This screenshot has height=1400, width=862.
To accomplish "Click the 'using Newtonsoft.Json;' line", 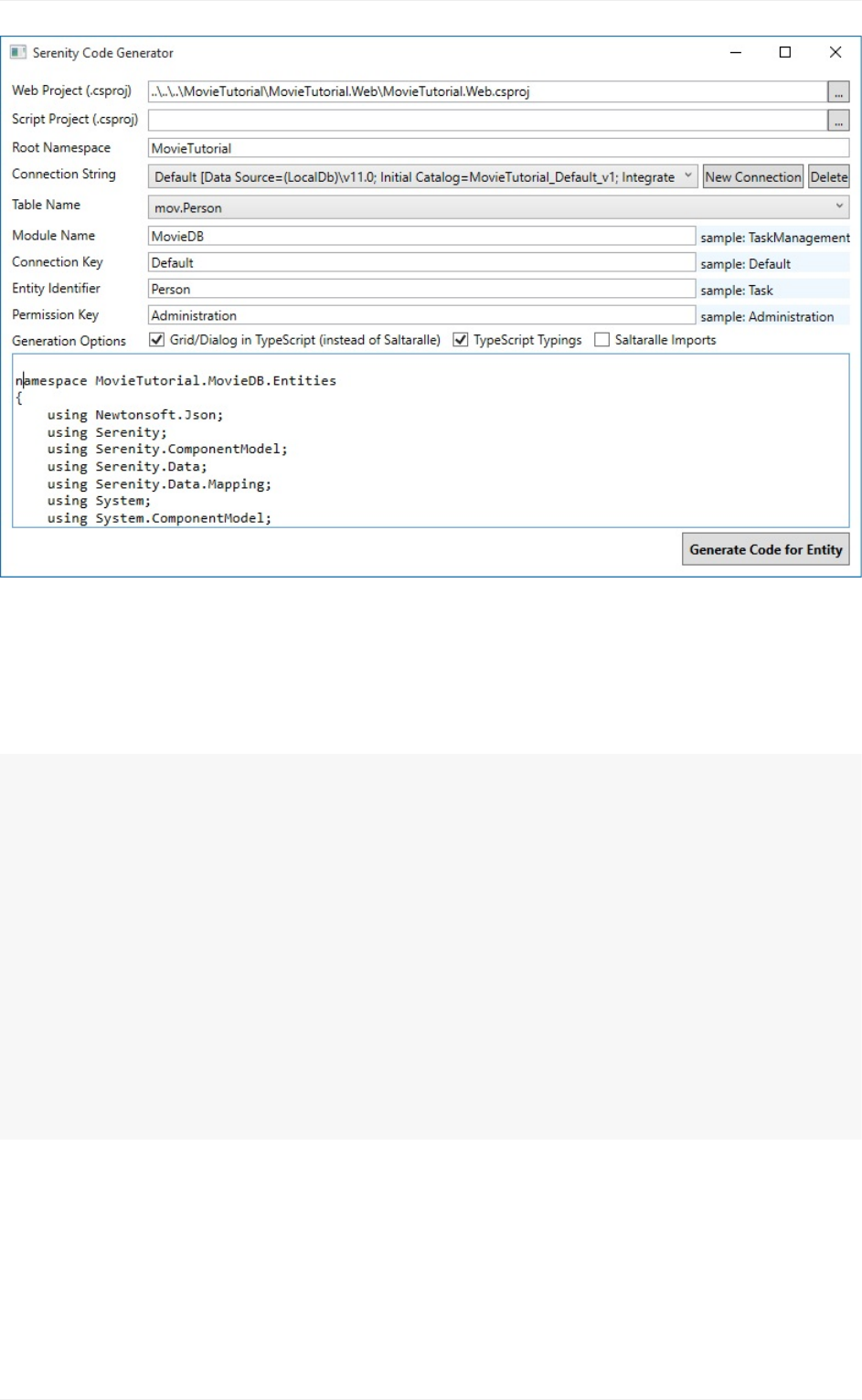I will (x=135, y=415).
